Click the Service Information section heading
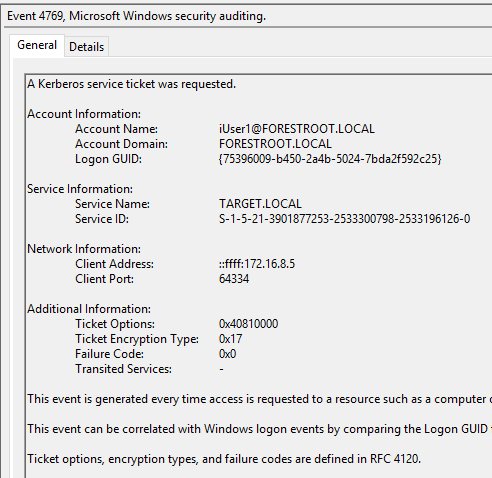The height and width of the screenshot is (478, 492). click(x=80, y=189)
